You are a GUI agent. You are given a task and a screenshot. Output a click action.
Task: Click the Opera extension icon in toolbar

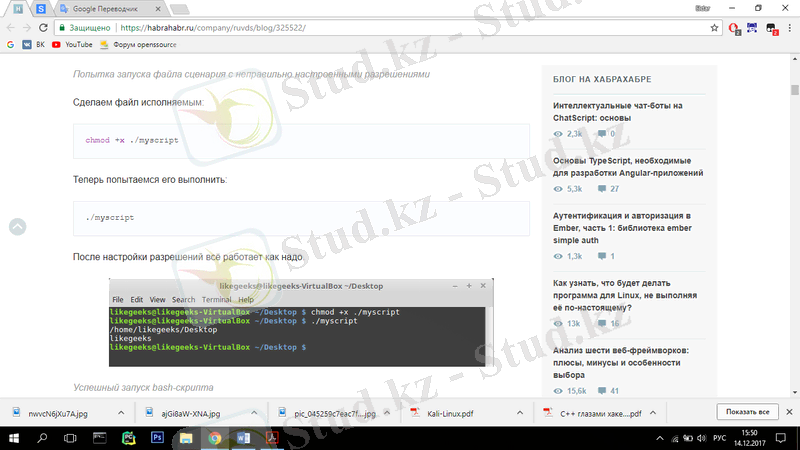[735, 29]
